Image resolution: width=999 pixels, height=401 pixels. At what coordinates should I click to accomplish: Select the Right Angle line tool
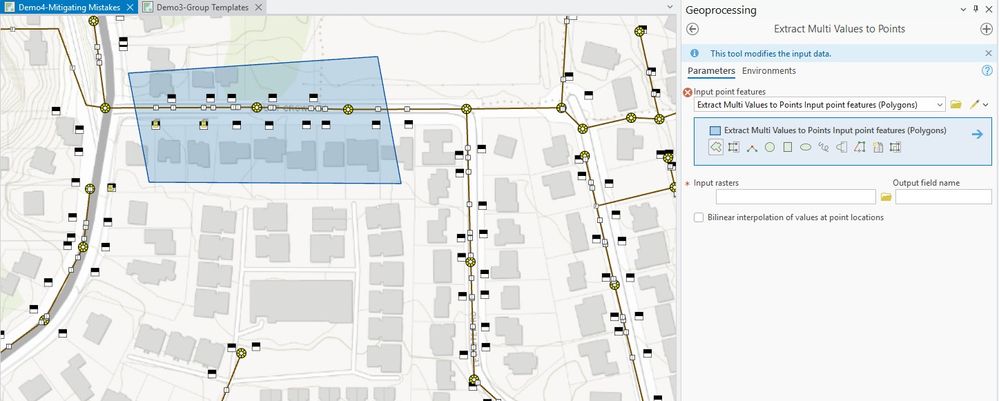pyautogui.click(x=752, y=147)
